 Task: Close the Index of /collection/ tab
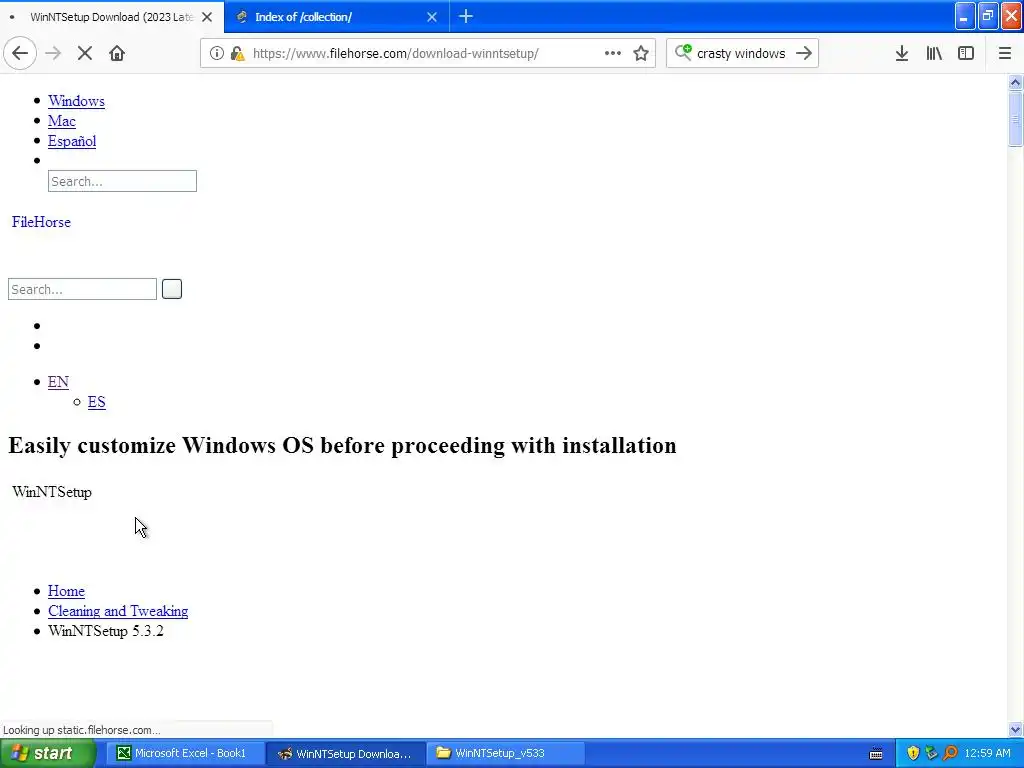click(x=432, y=17)
